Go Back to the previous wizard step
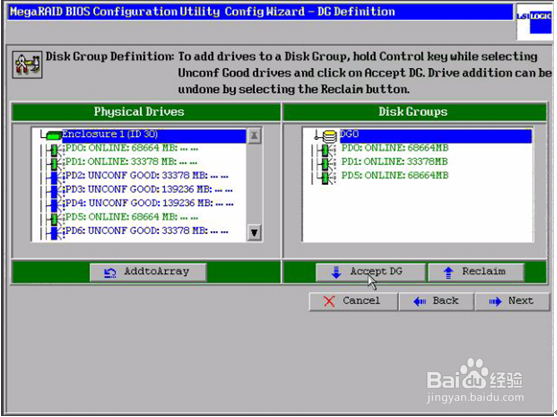 coord(436,302)
